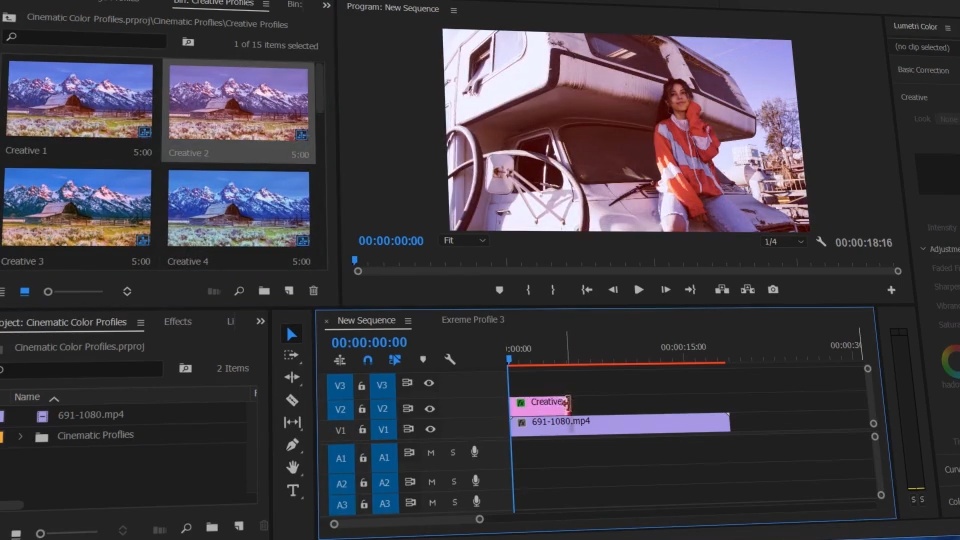Viewport: 960px width, 540px height.
Task: Open the 1/4 playback resolution dropdown
Action: pos(784,242)
